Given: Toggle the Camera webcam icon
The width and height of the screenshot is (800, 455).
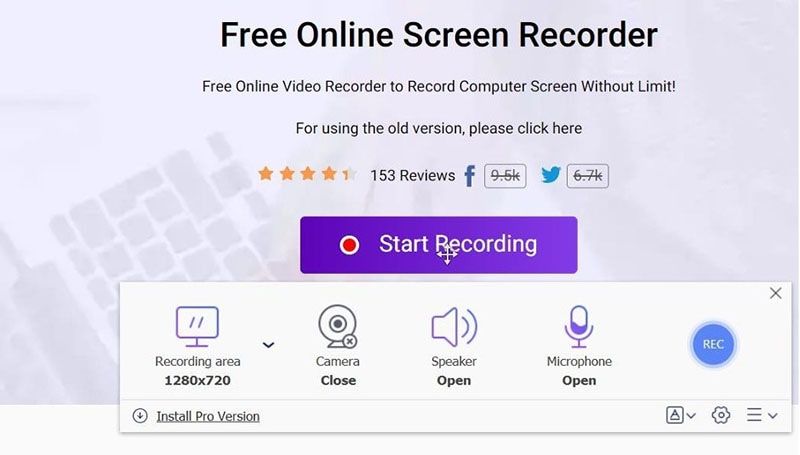Looking at the screenshot, I should click(x=337, y=326).
